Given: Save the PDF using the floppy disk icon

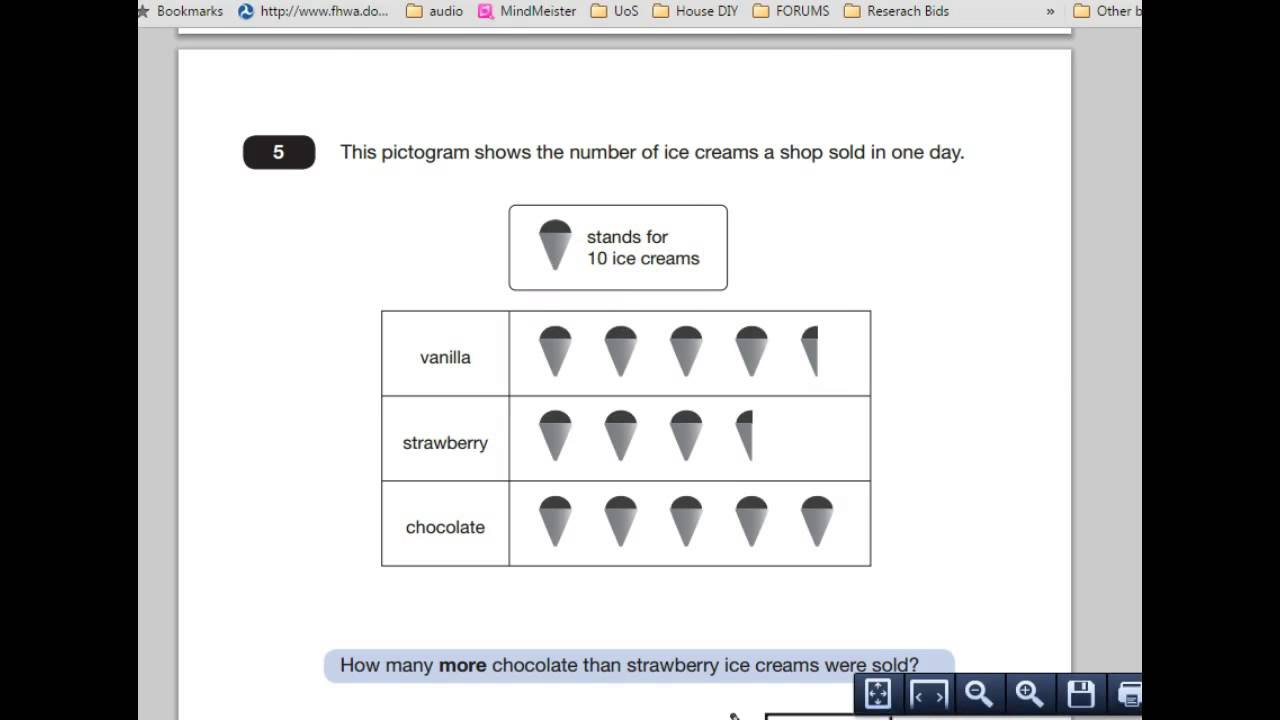Looking at the screenshot, I should click(x=1081, y=693).
